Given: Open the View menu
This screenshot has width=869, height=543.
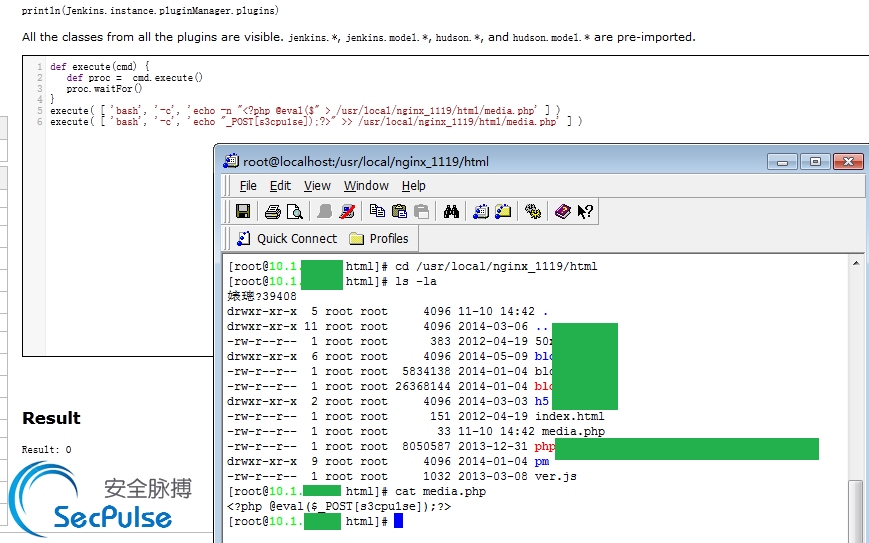Looking at the screenshot, I should [x=317, y=186].
